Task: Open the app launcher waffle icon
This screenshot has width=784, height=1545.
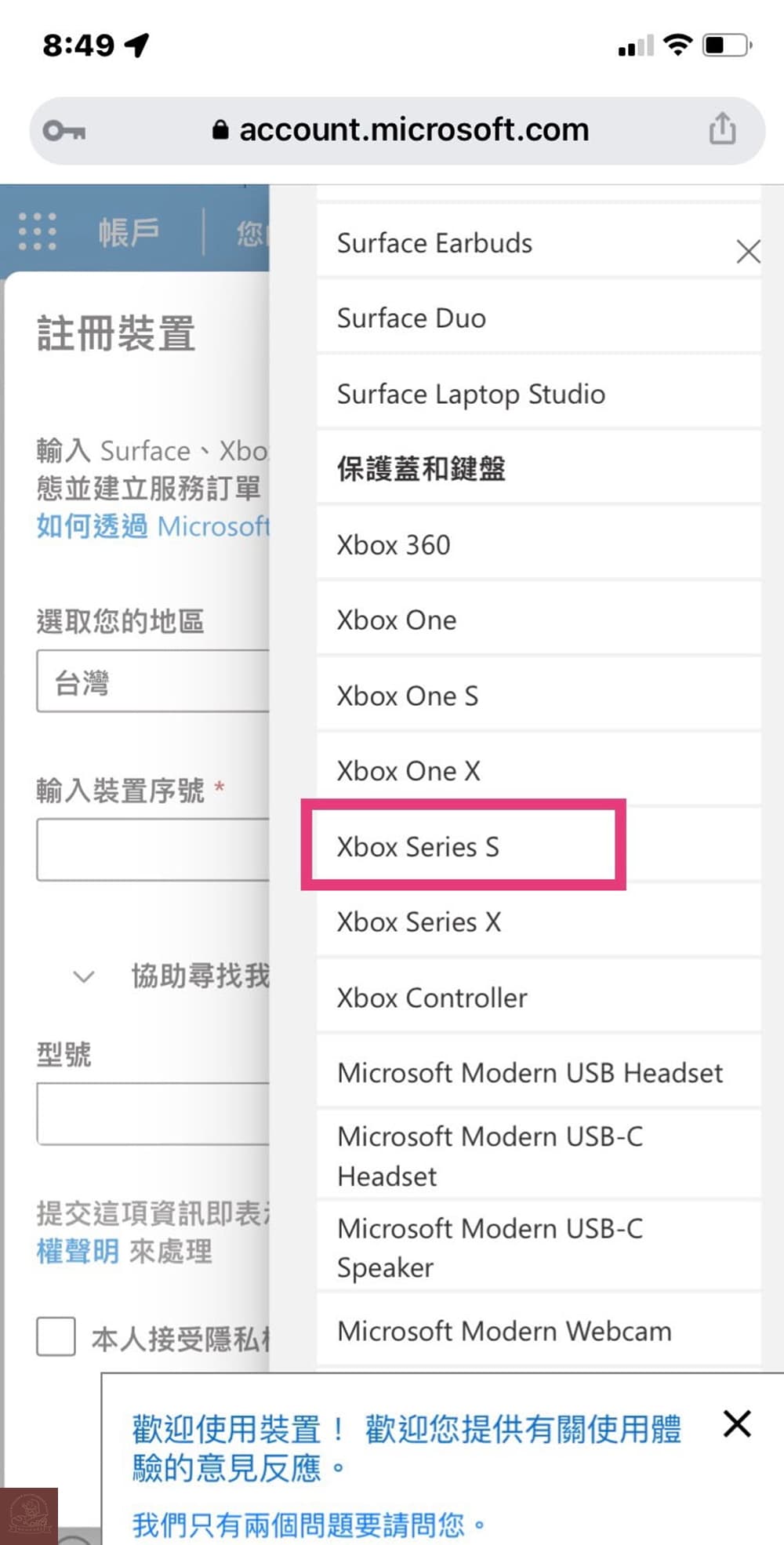Action: (37, 231)
